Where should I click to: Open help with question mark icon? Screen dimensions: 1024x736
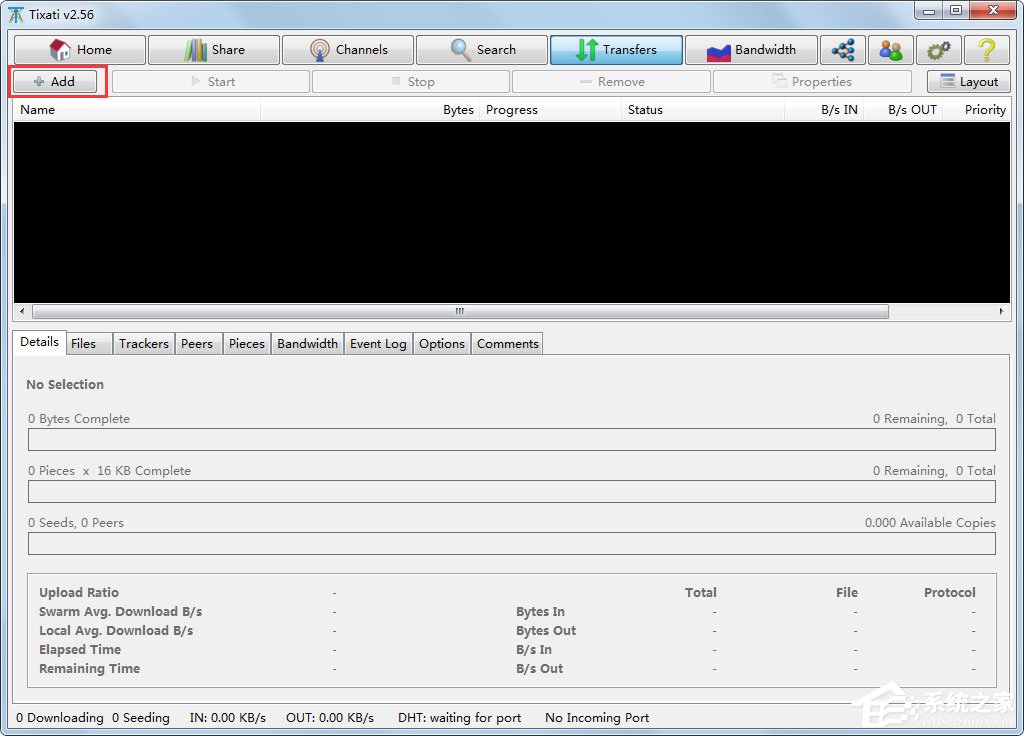pos(987,50)
